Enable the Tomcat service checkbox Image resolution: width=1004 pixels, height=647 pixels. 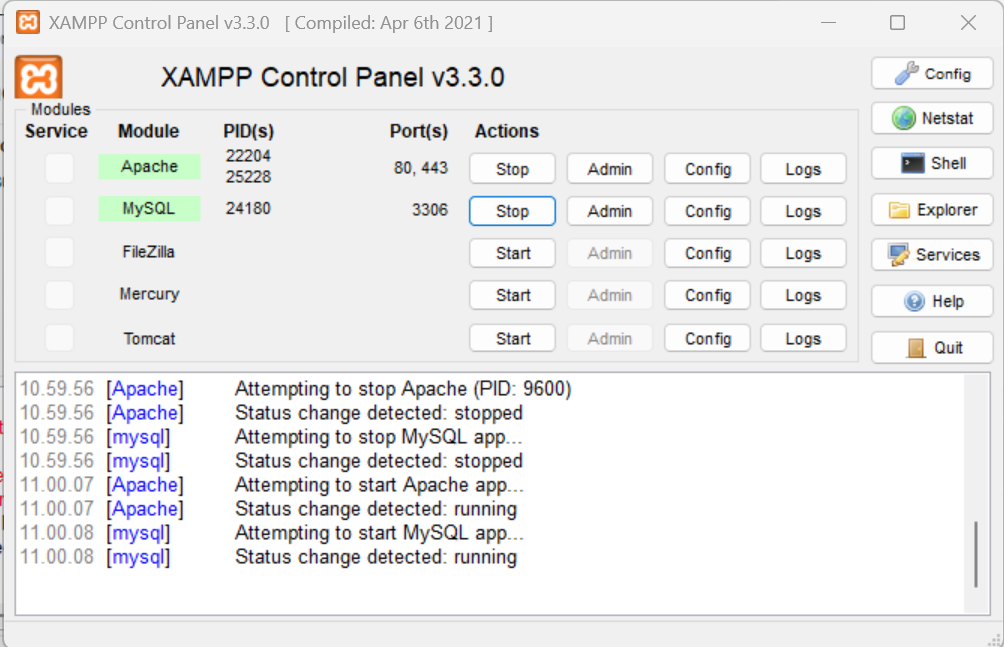tap(58, 338)
